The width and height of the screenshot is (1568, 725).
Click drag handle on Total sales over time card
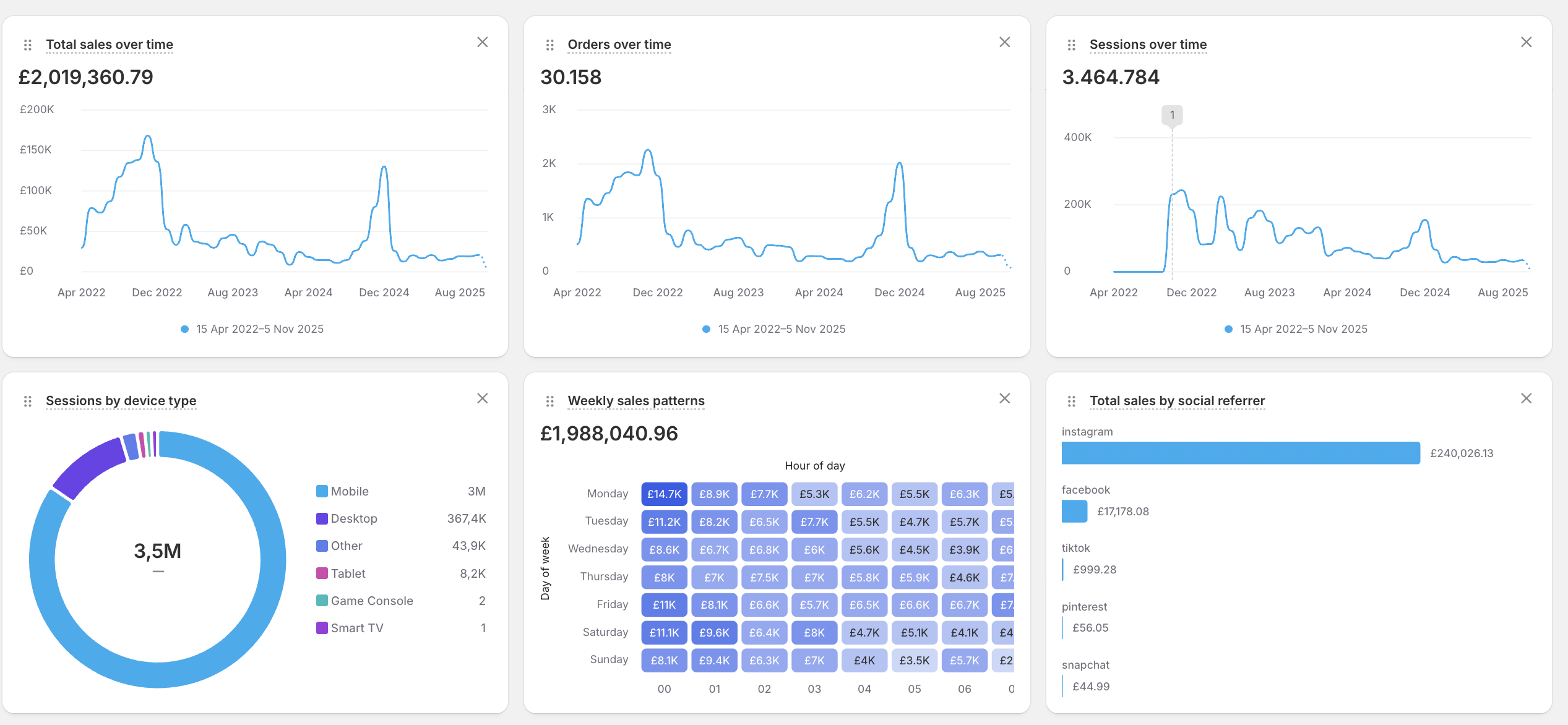pos(27,45)
